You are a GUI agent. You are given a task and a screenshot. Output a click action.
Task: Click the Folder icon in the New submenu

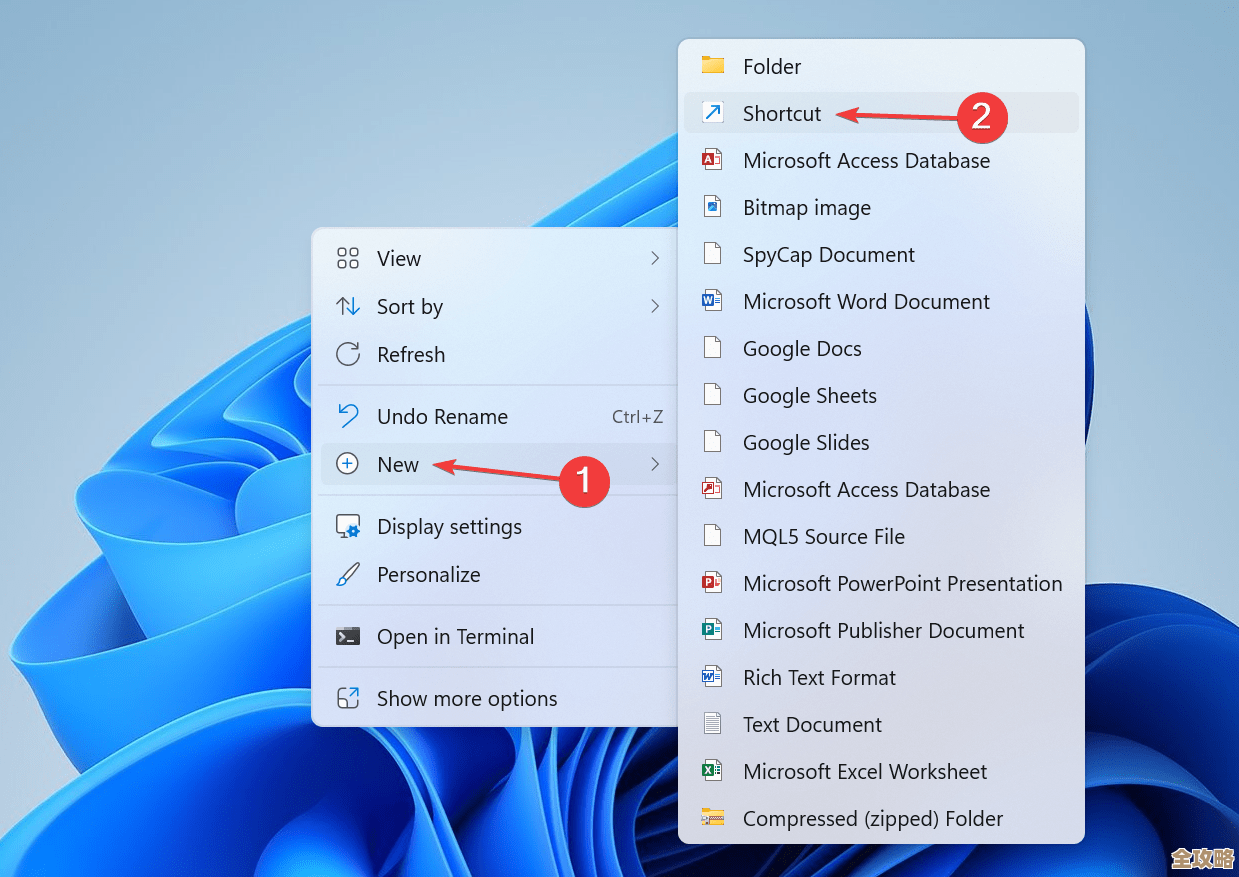(714, 66)
